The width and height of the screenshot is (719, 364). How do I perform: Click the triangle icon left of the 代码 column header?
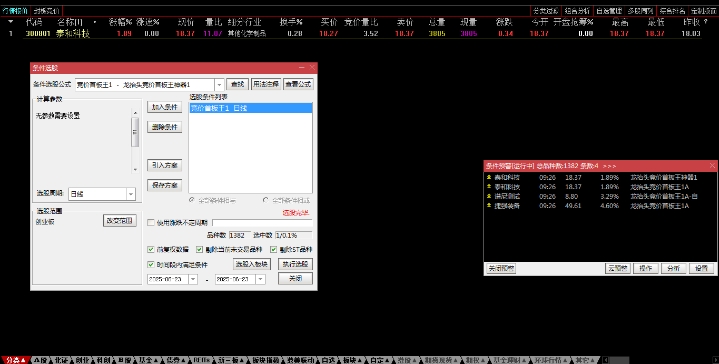(x=11, y=22)
